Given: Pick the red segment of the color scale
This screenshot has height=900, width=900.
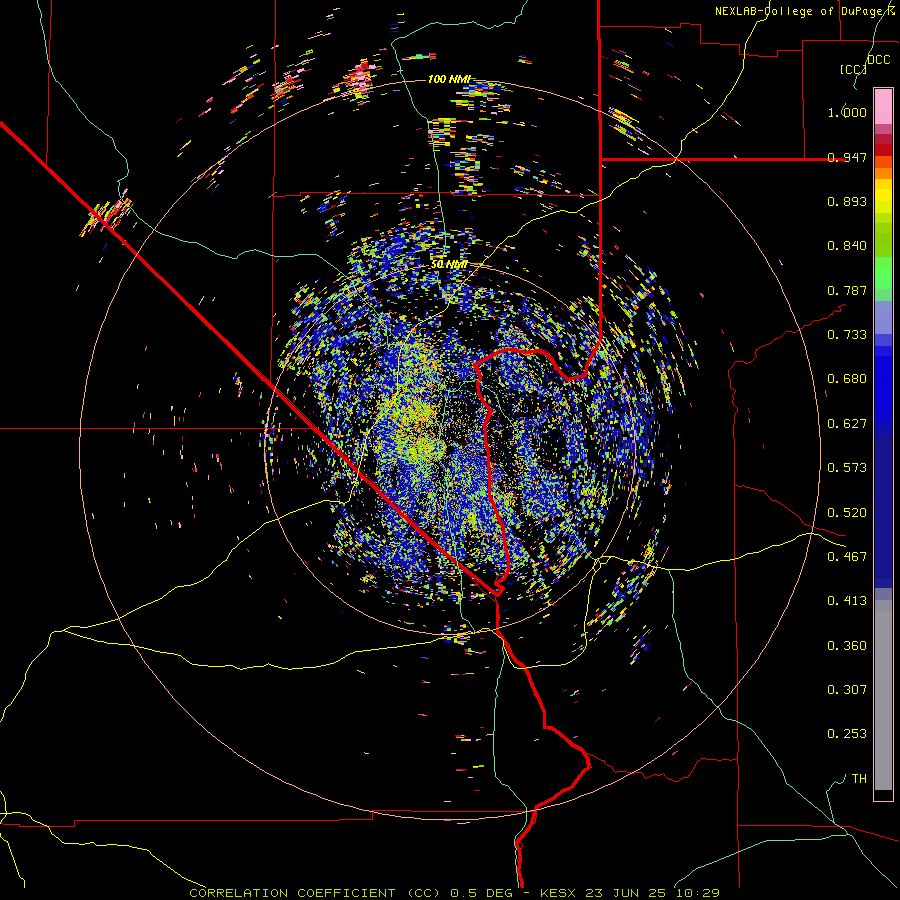Looking at the screenshot, I should click(x=883, y=150).
